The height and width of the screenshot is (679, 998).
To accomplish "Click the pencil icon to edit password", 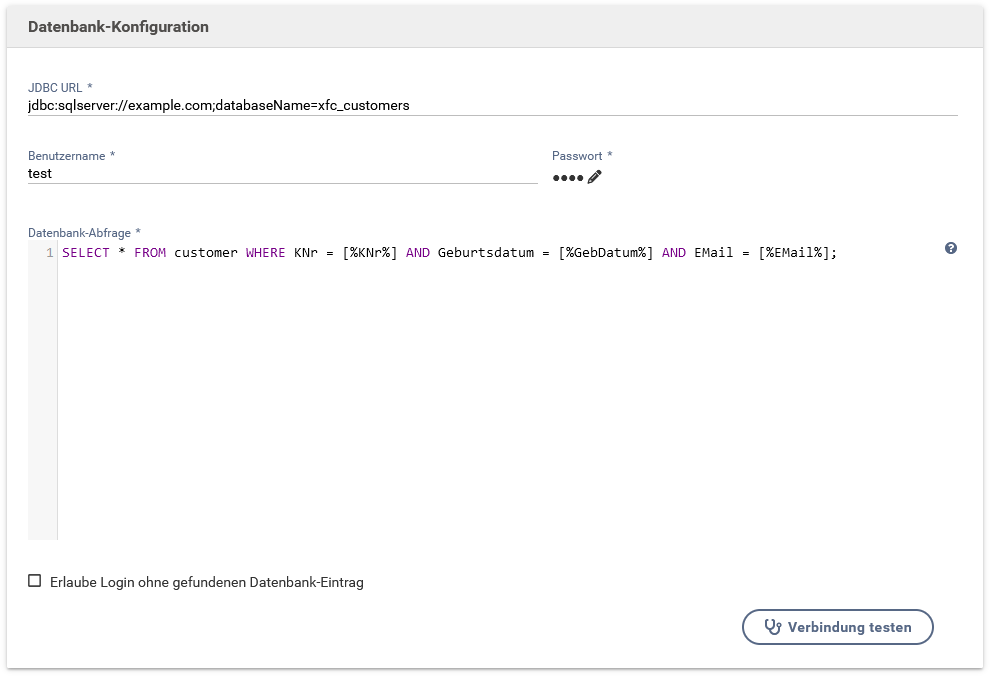I will pos(595,177).
